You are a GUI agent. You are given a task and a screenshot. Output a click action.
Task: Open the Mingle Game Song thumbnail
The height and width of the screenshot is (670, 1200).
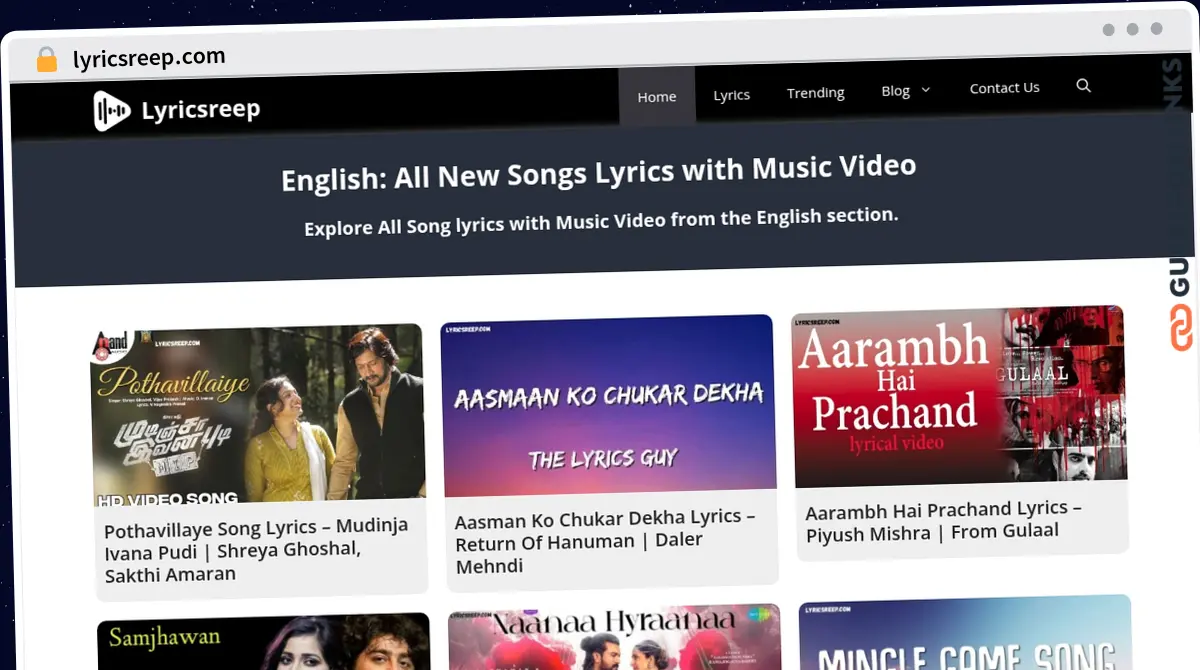(965, 632)
